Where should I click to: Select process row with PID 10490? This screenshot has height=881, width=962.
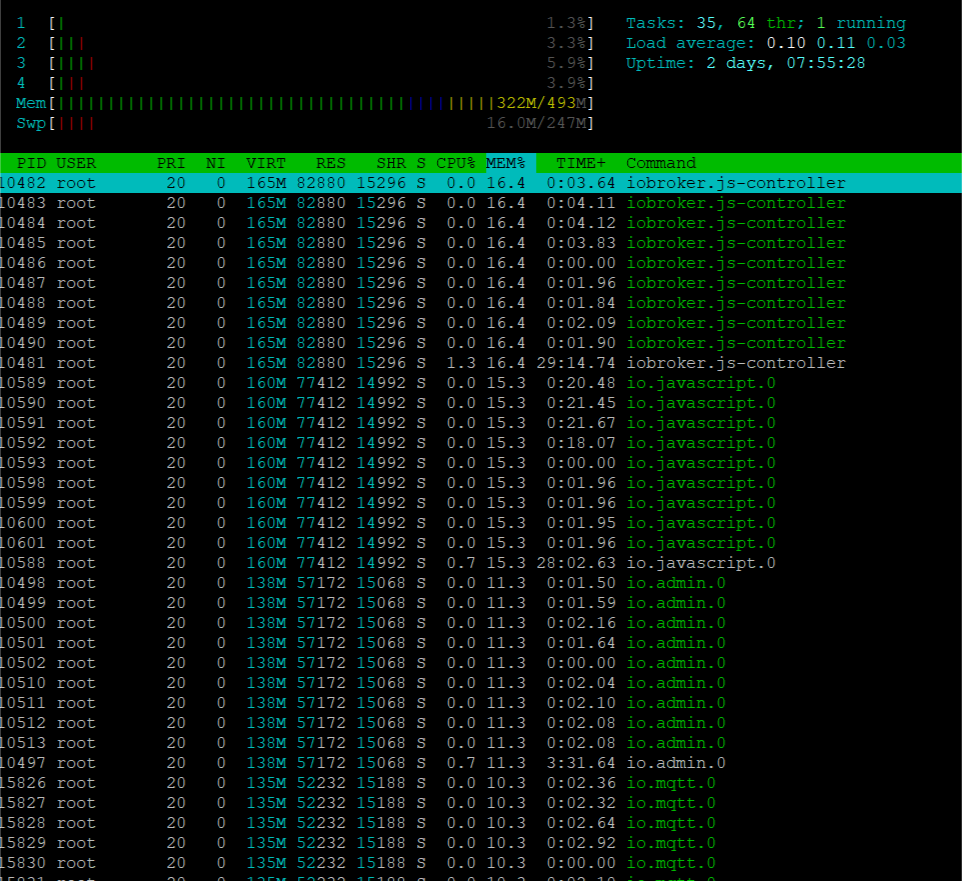tap(481, 343)
